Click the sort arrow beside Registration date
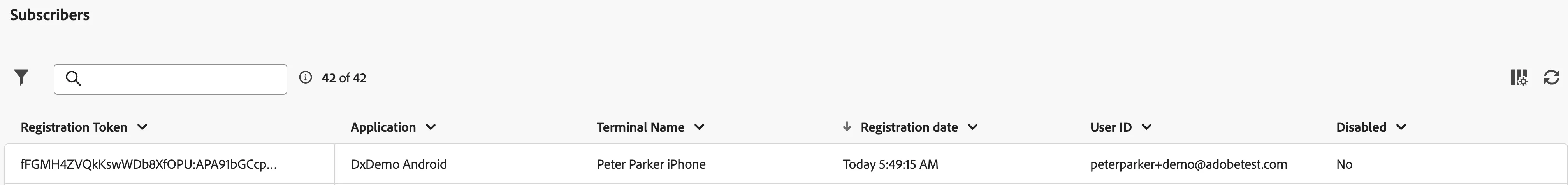1568x185 pixels. point(847,127)
